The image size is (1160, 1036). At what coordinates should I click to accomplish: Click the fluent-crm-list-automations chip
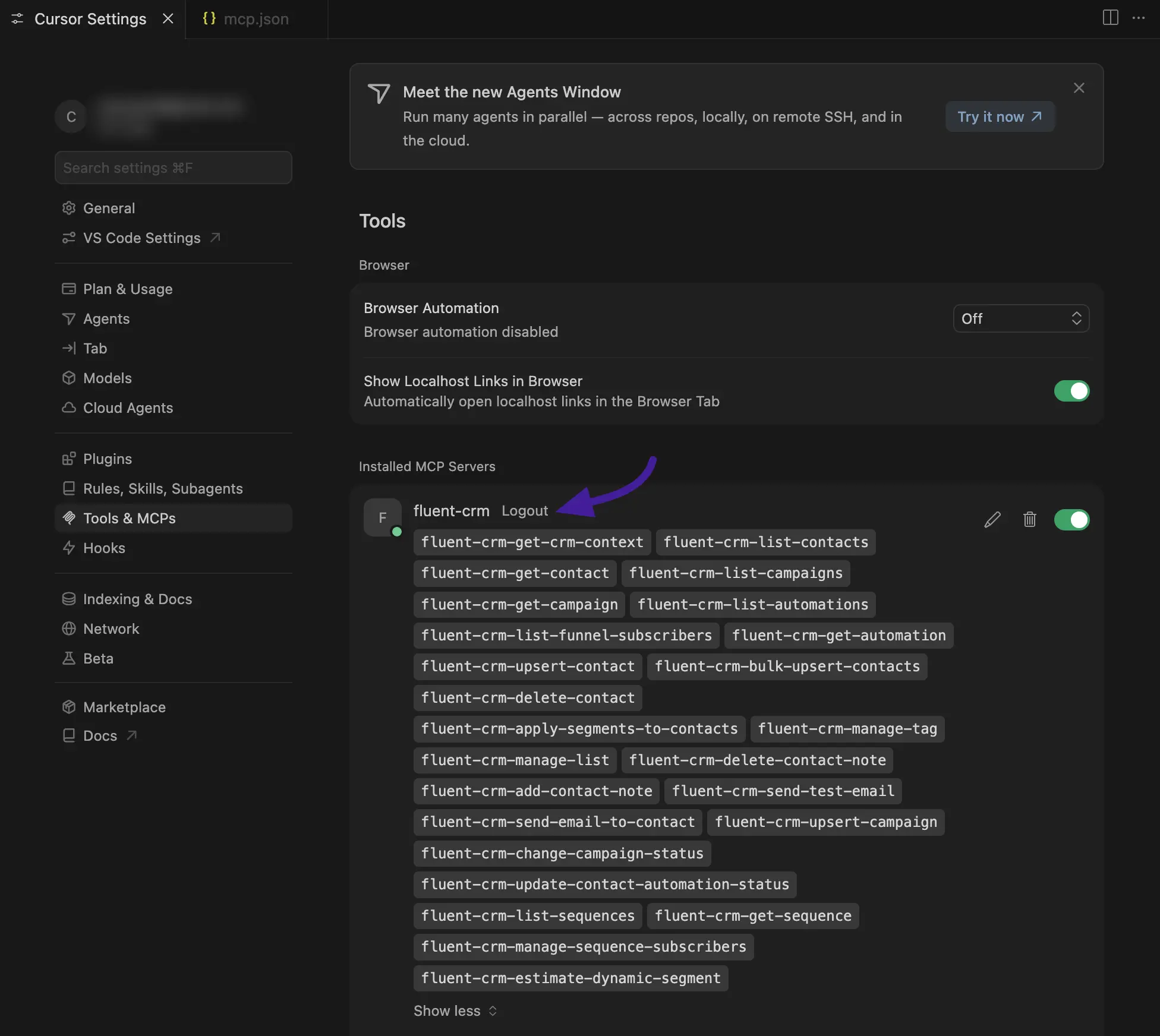click(753, 604)
